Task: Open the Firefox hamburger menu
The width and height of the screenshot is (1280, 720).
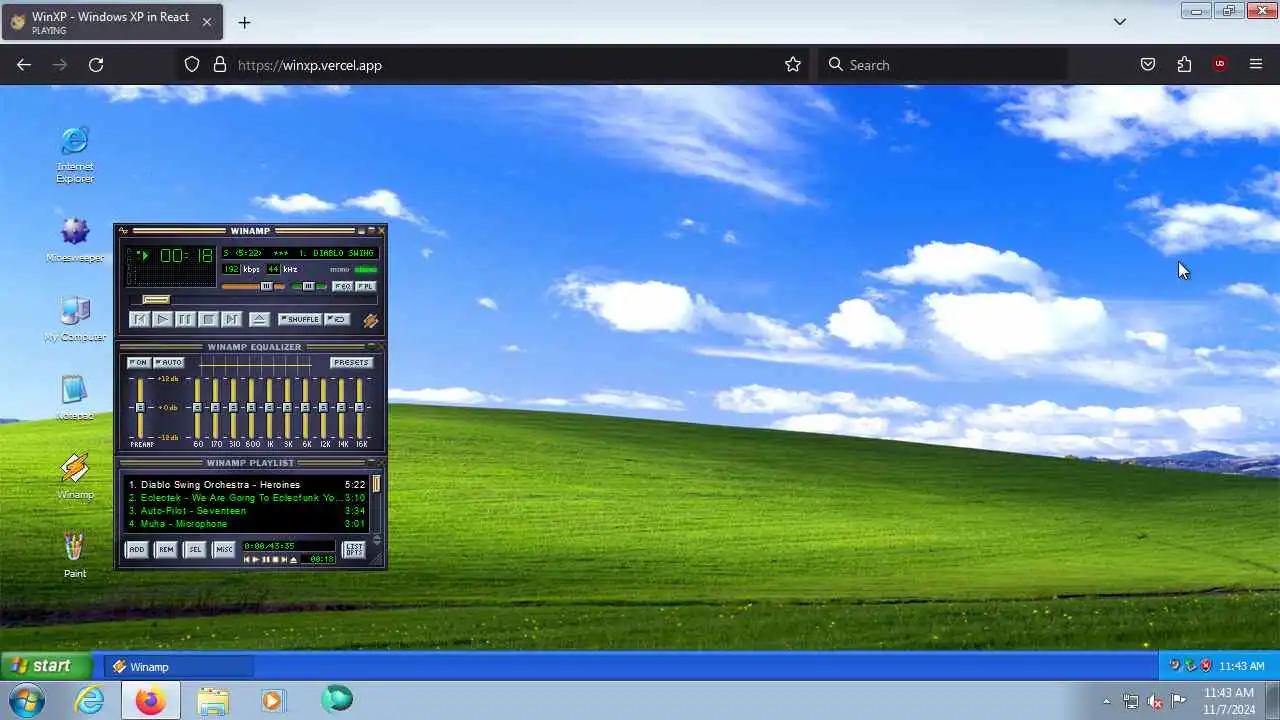Action: pyautogui.click(x=1256, y=65)
